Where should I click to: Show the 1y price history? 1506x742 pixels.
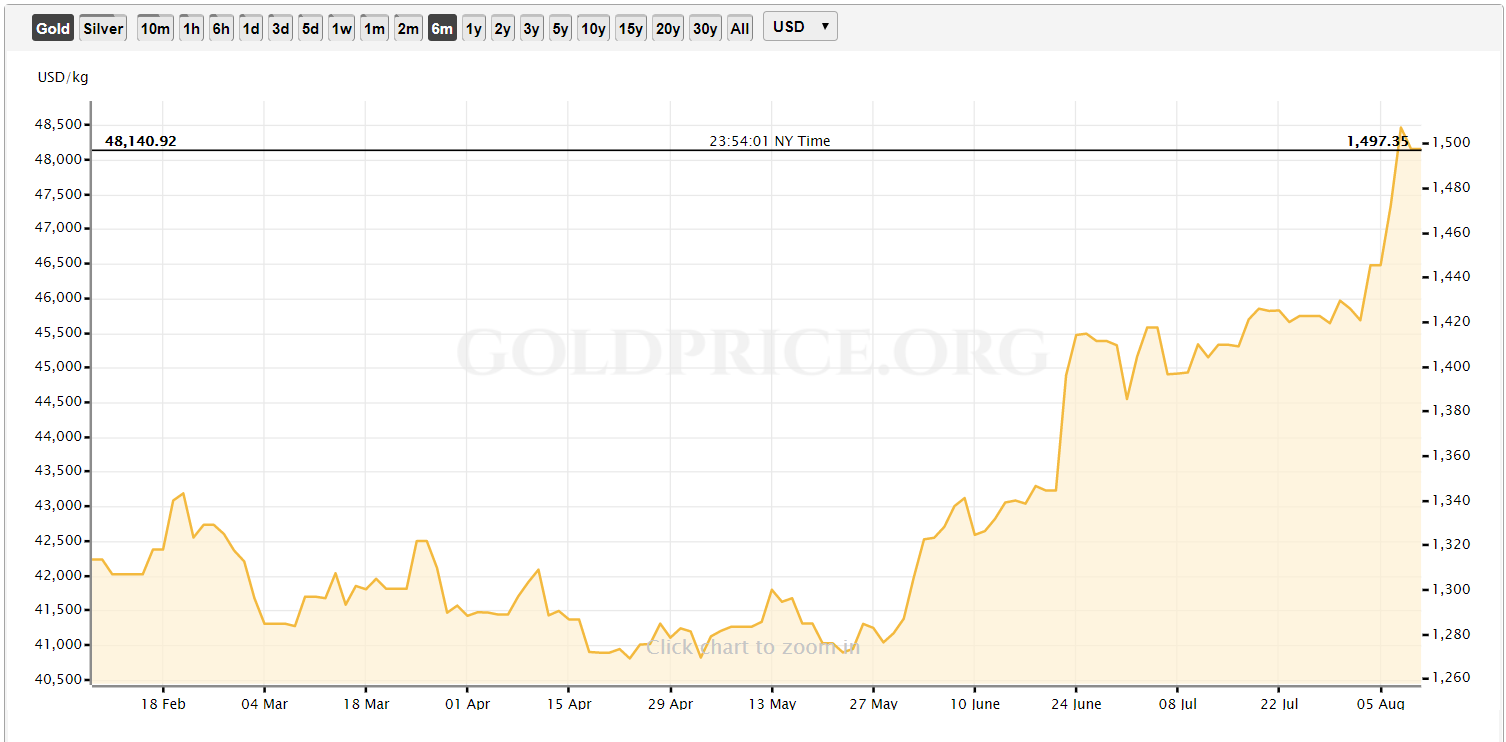pyautogui.click(x=474, y=28)
